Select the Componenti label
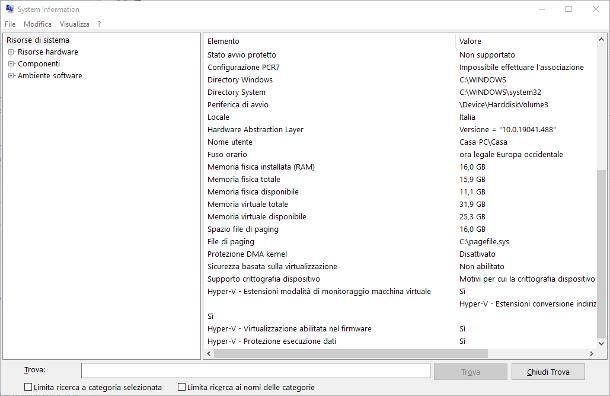Viewport: 610px width, 396px height. tap(39, 64)
